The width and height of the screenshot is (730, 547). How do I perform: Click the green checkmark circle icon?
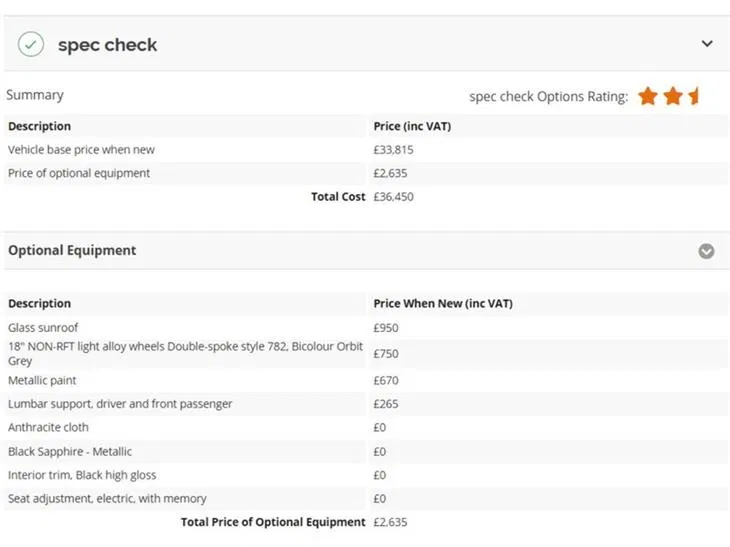click(x=31, y=45)
